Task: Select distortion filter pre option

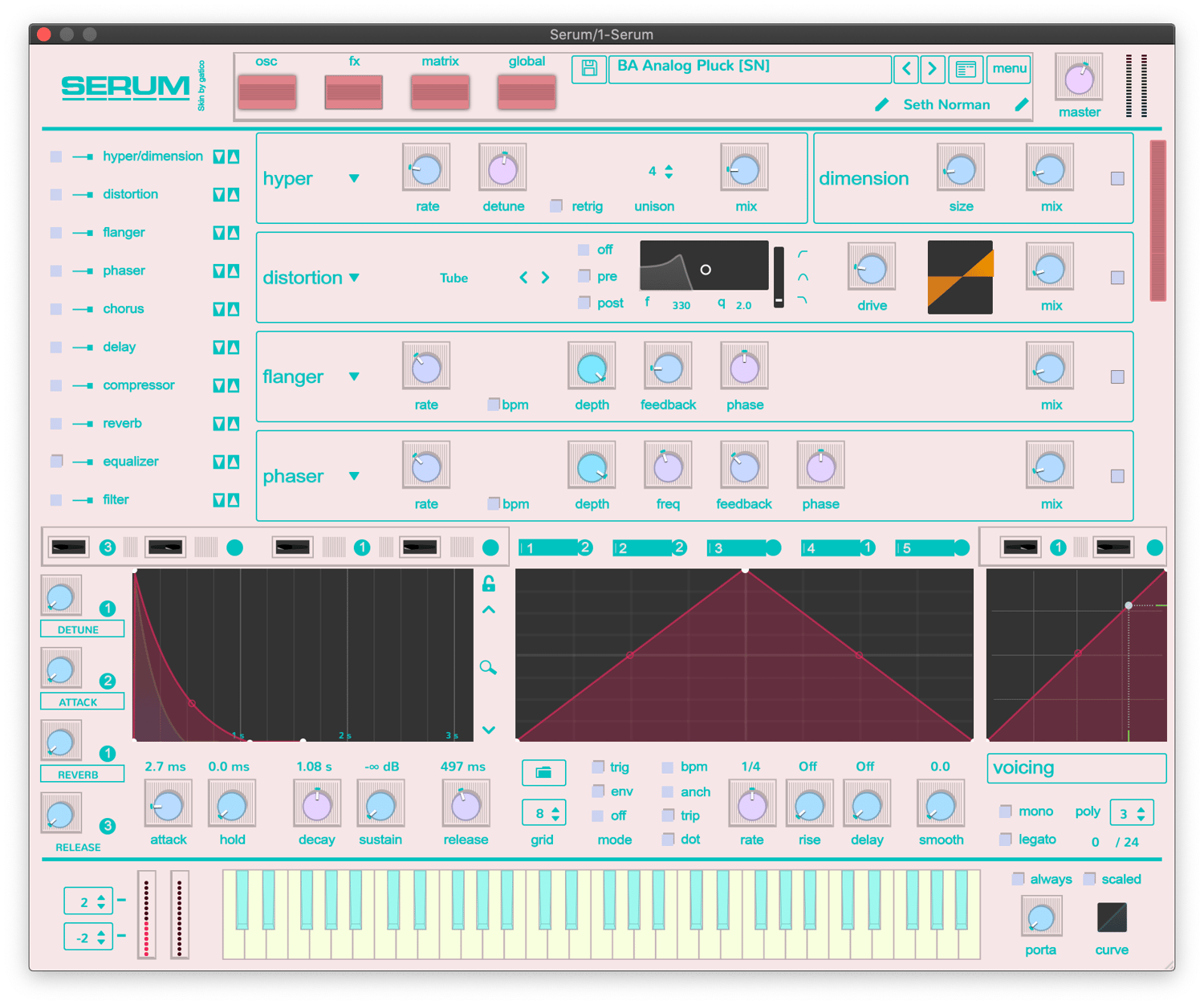Action: [584, 276]
